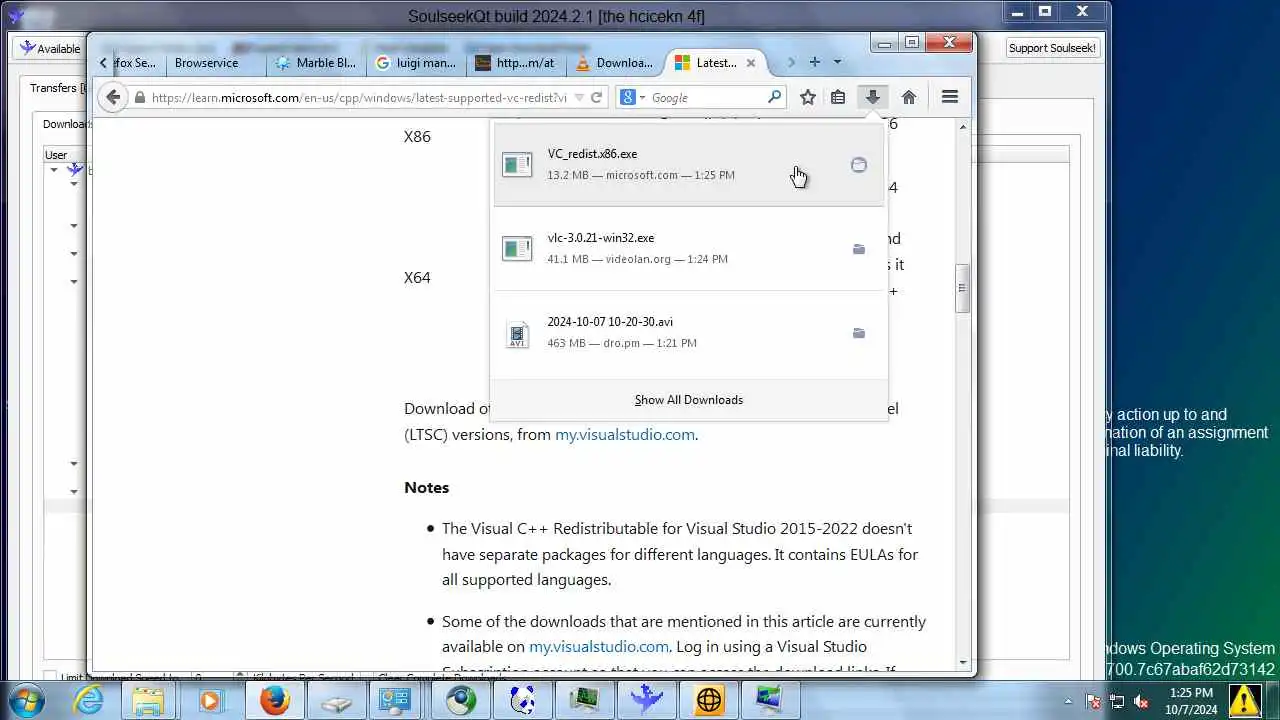Open Windows Media Player from taskbar
1280x720 pixels.
click(x=210, y=700)
